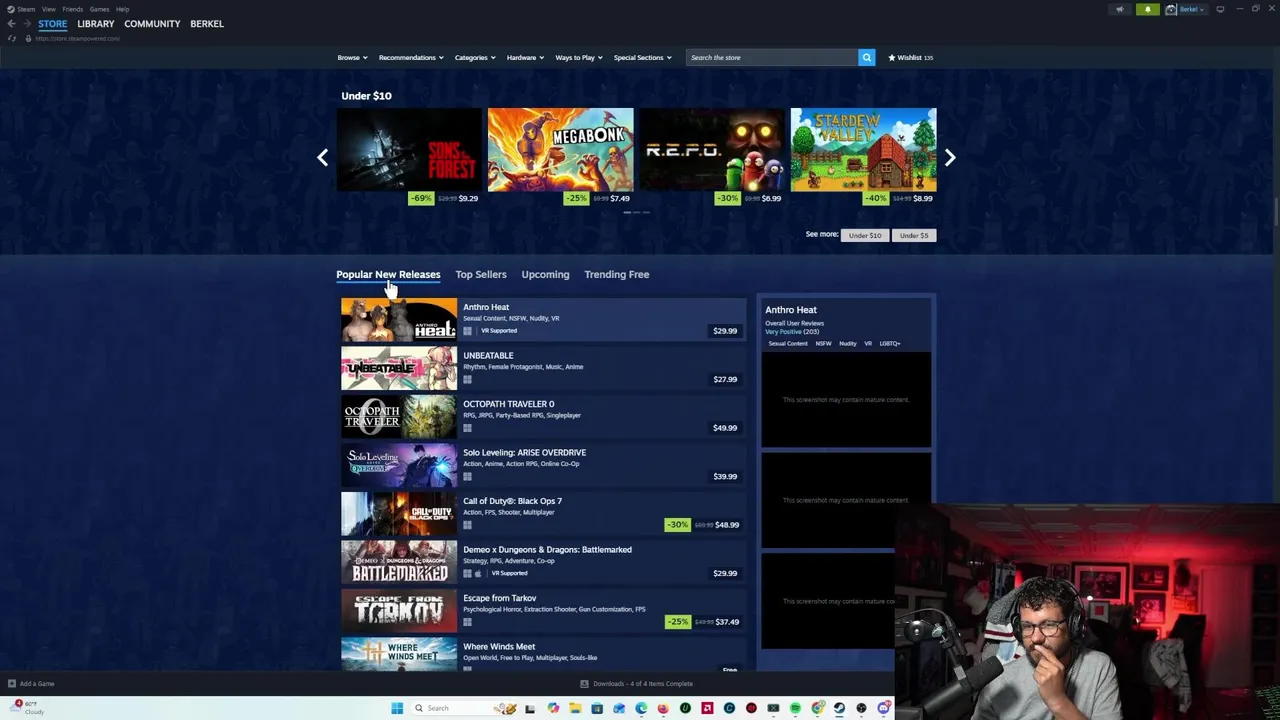Screen dimensions: 1280x720
Task: Click the Wishlist button
Action: [910, 57]
